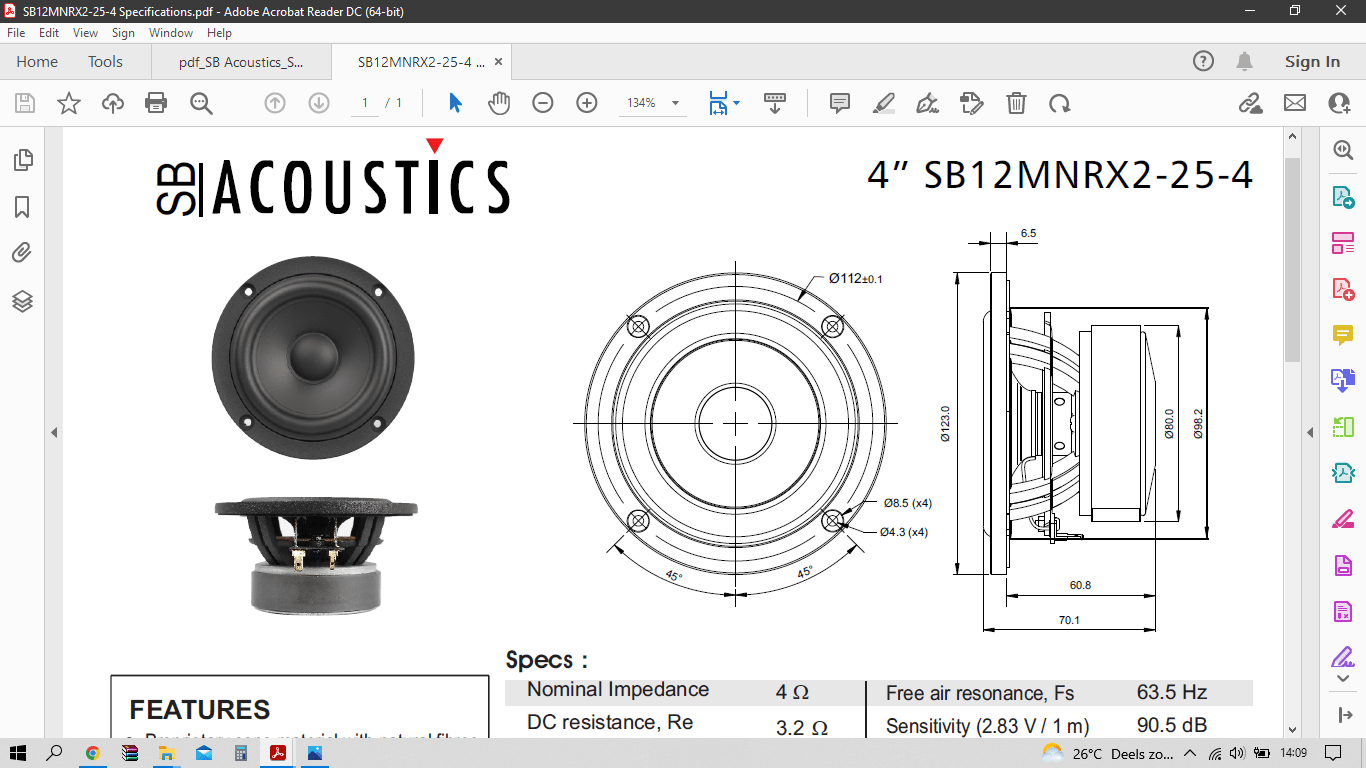The image size is (1366, 768).
Task: Switch to the Home tab
Action: pos(37,62)
